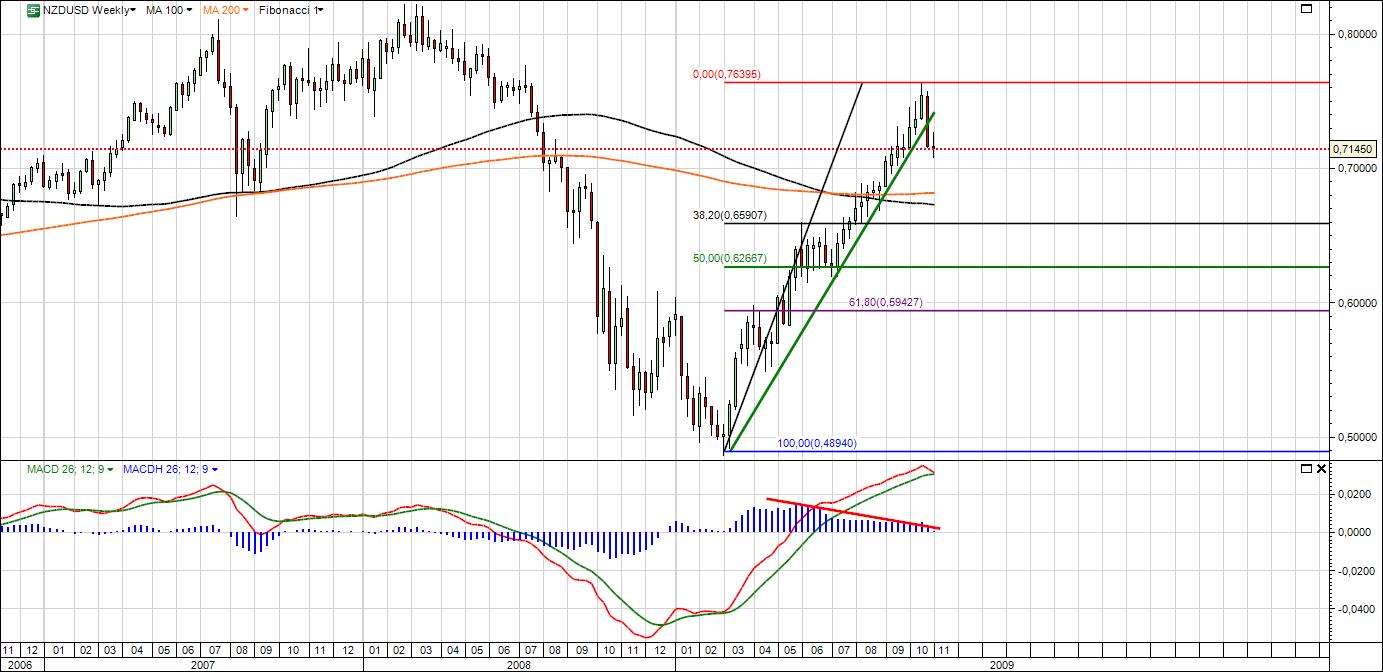Maximize the main price chart panel

pos(1306,9)
